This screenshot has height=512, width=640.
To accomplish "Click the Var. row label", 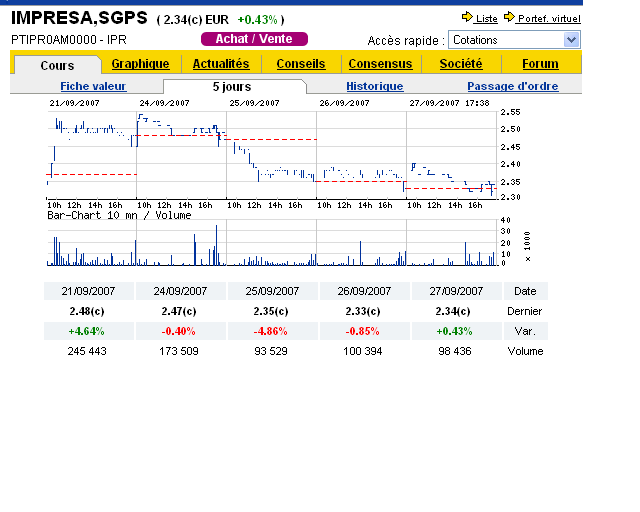I will click(525, 331).
